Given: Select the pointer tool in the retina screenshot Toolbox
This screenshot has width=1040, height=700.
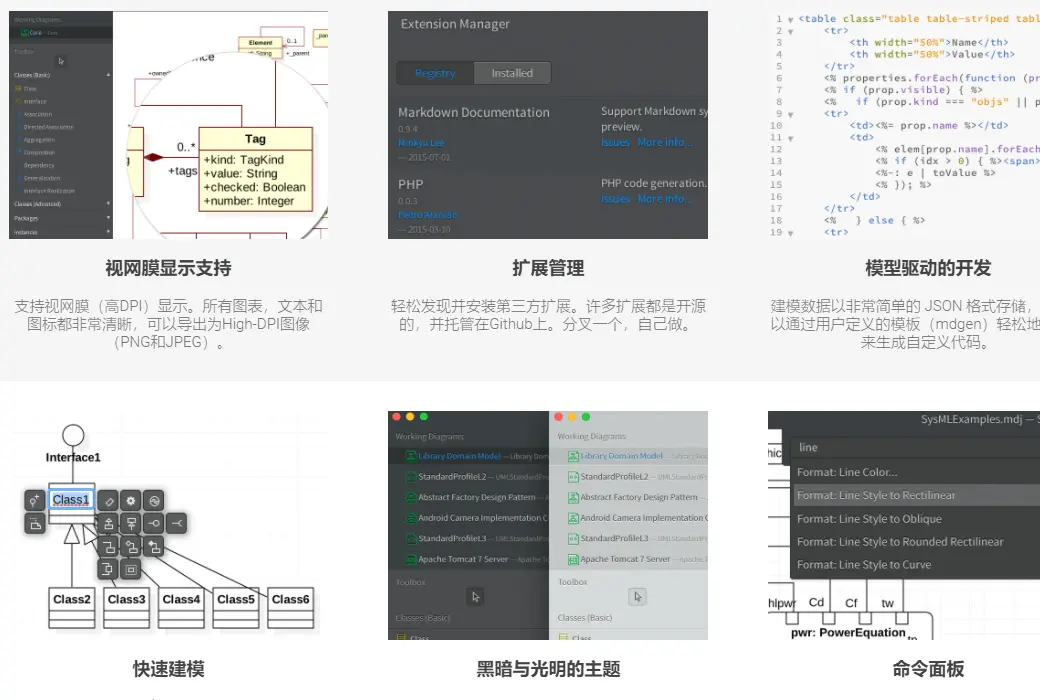Looking at the screenshot, I should pyautogui.click(x=61, y=61).
